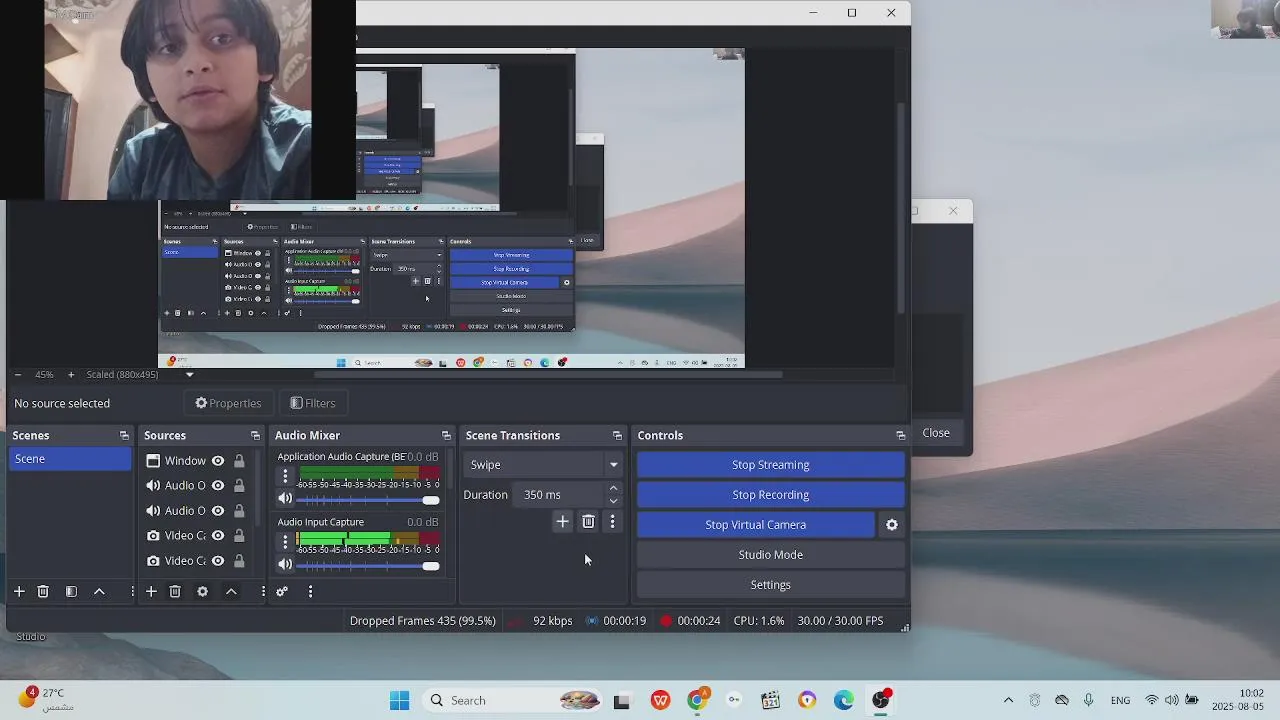Click Stop Virtual Camera button
This screenshot has width=1280, height=720.
click(756, 525)
